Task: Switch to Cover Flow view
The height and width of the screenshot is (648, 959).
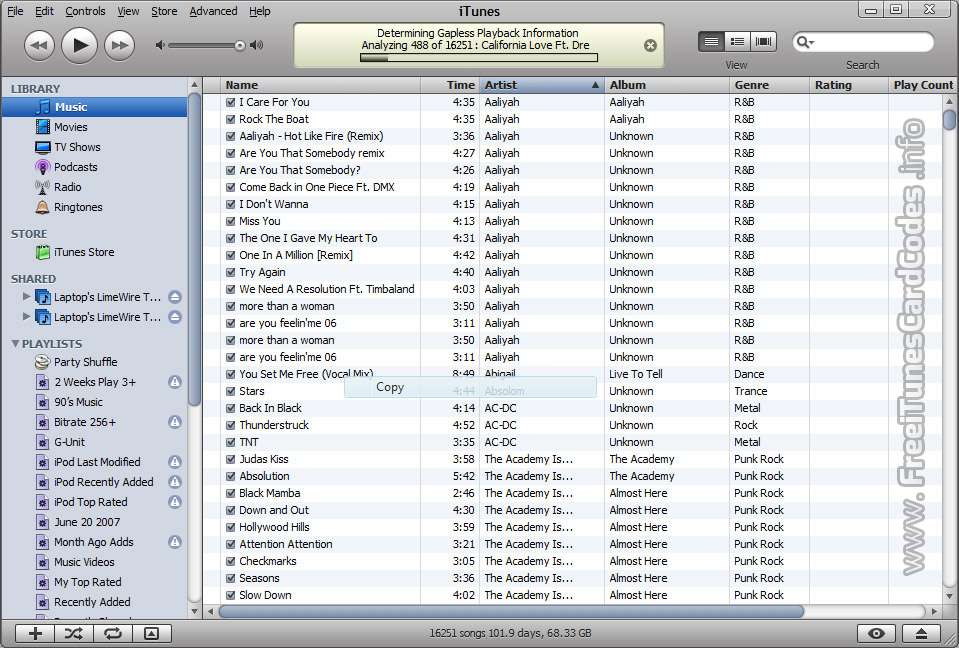Action: tap(763, 42)
